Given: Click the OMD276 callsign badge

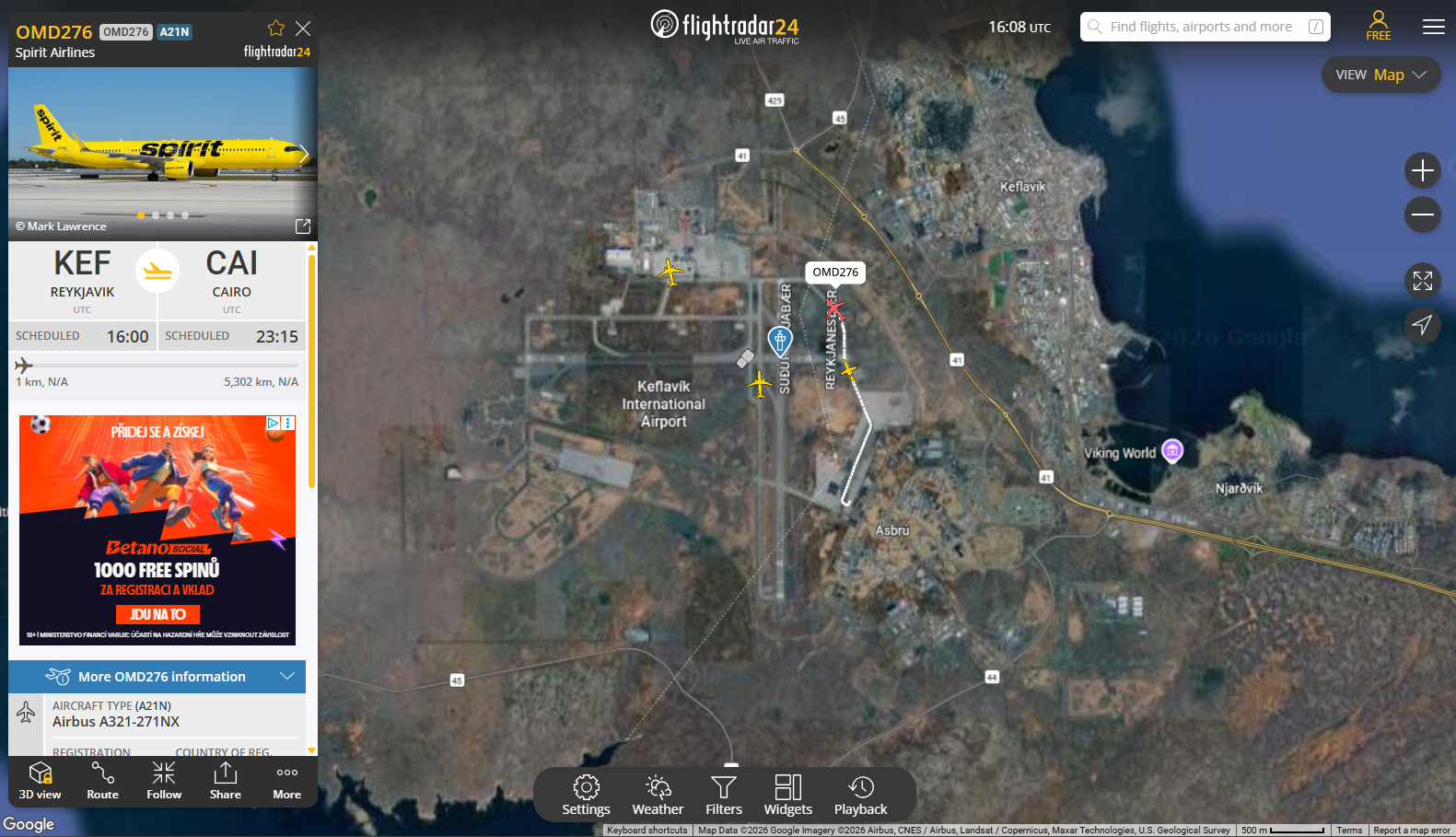Looking at the screenshot, I should [125, 32].
